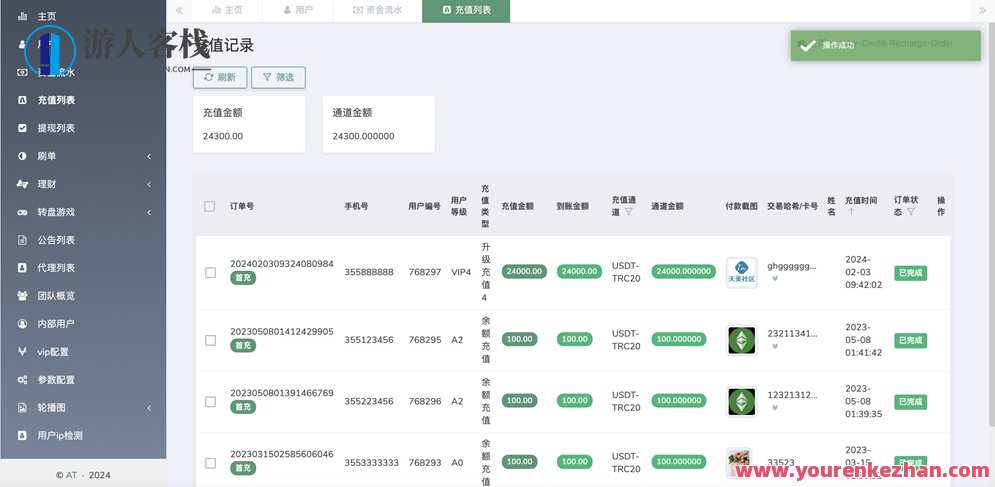Click the double-right tab scroll arrow

[982, 11]
